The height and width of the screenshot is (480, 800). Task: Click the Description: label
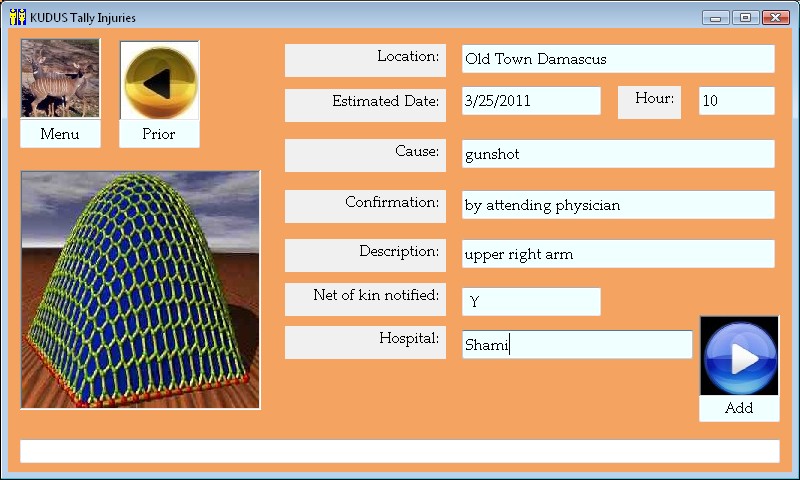click(365, 255)
